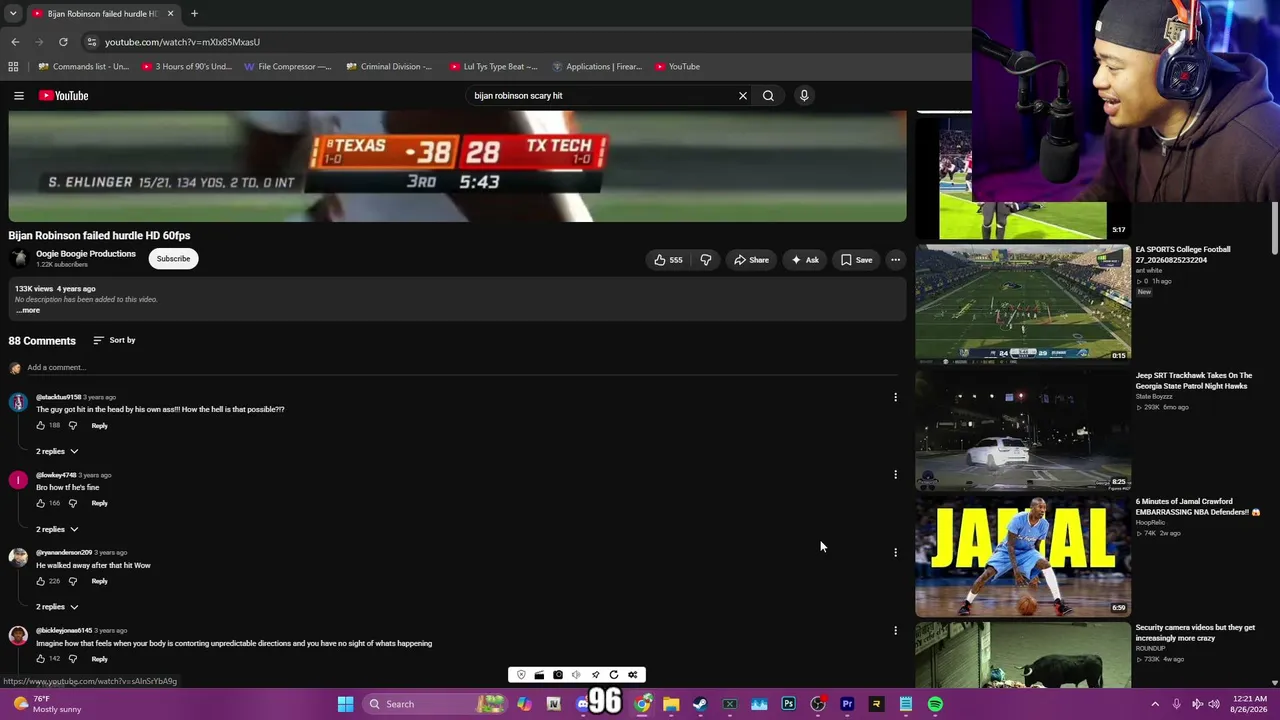This screenshot has width=1280, height=720.
Task: Open '6 Minutes of Jamal Crawford' title link
Action: 1197,507
